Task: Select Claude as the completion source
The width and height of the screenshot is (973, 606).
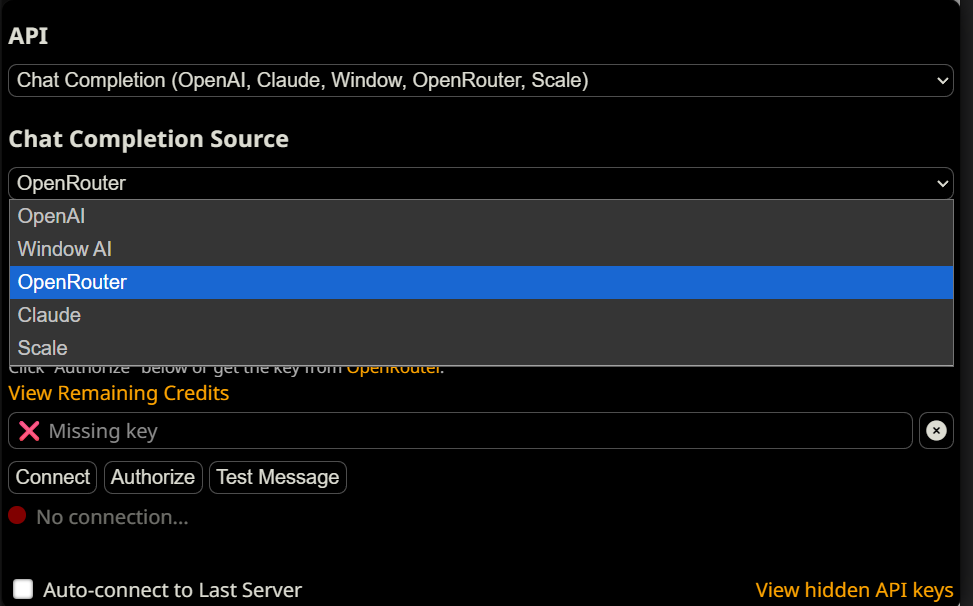Action: pyautogui.click(x=481, y=315)
